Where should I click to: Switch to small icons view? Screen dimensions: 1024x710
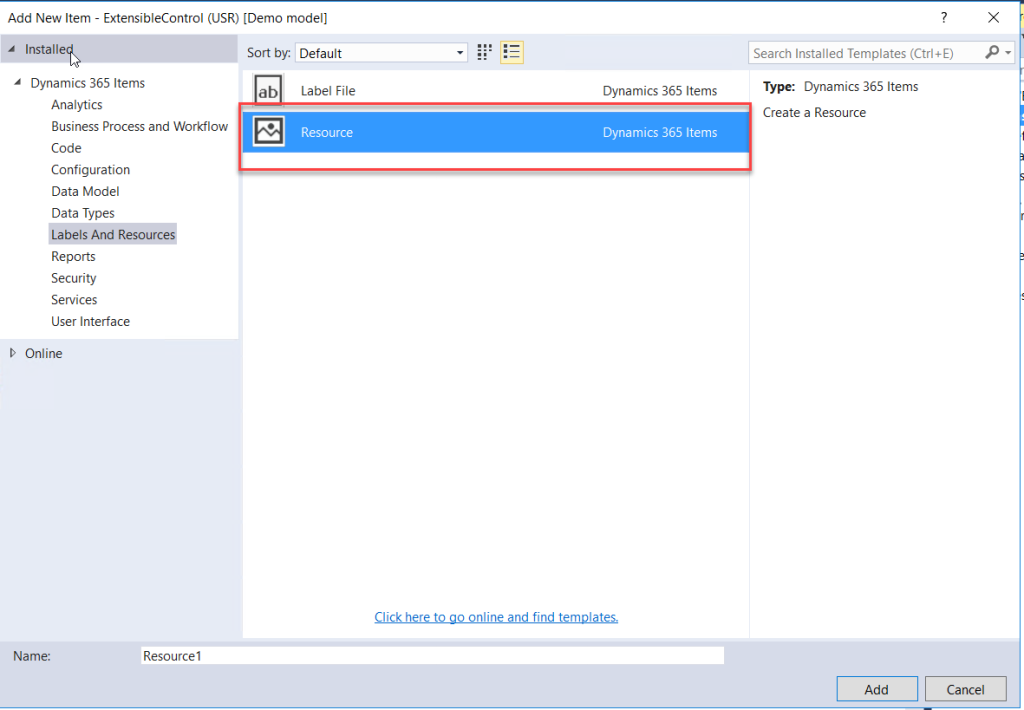coord(484,52)
